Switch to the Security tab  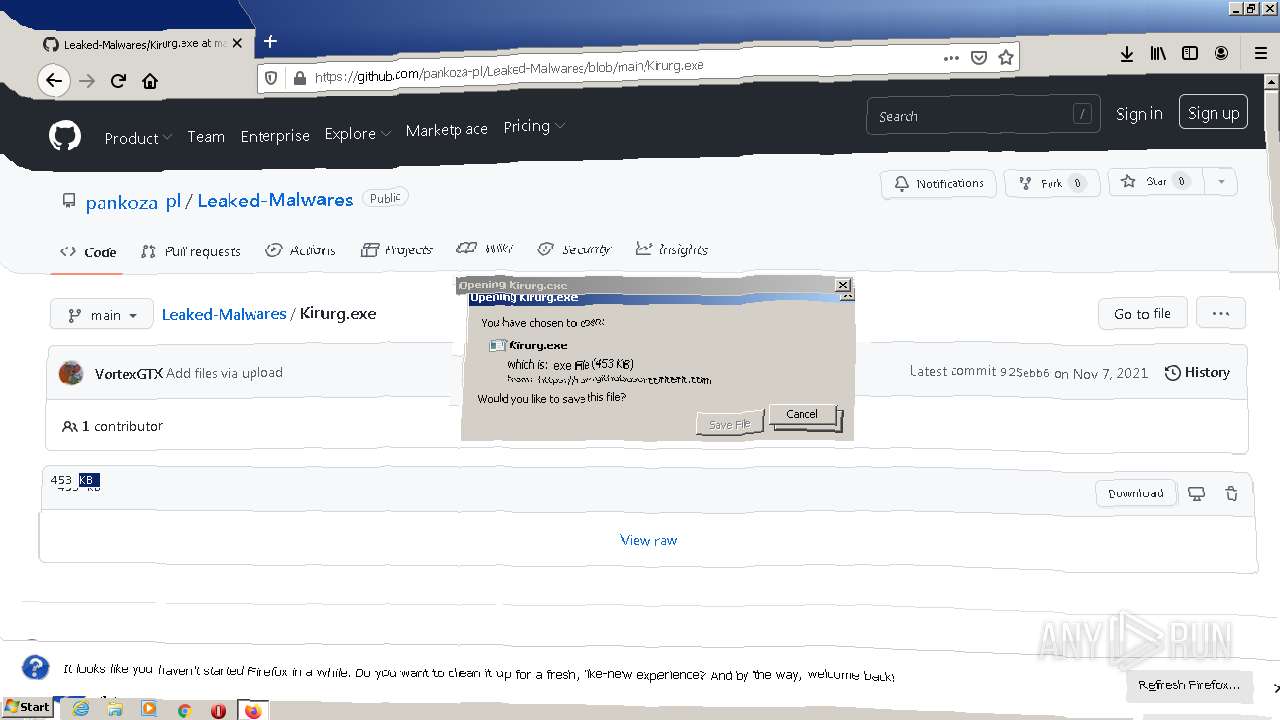click(574, 249)
